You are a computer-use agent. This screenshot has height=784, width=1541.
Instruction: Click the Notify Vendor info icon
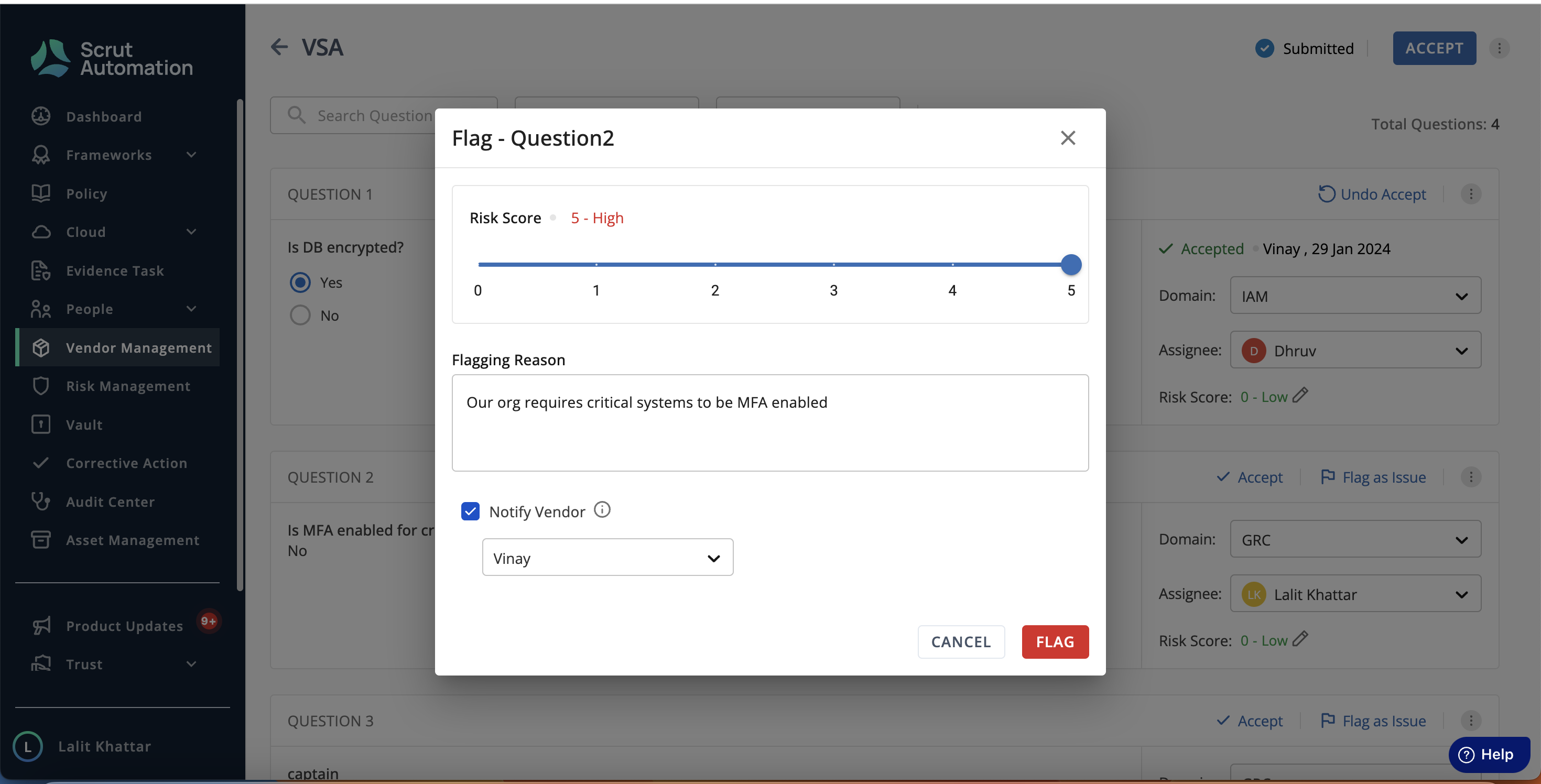(602, 510)
